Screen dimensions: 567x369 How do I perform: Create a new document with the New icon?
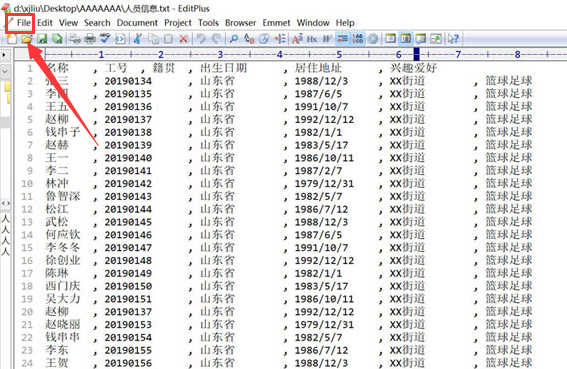point(12,38)
